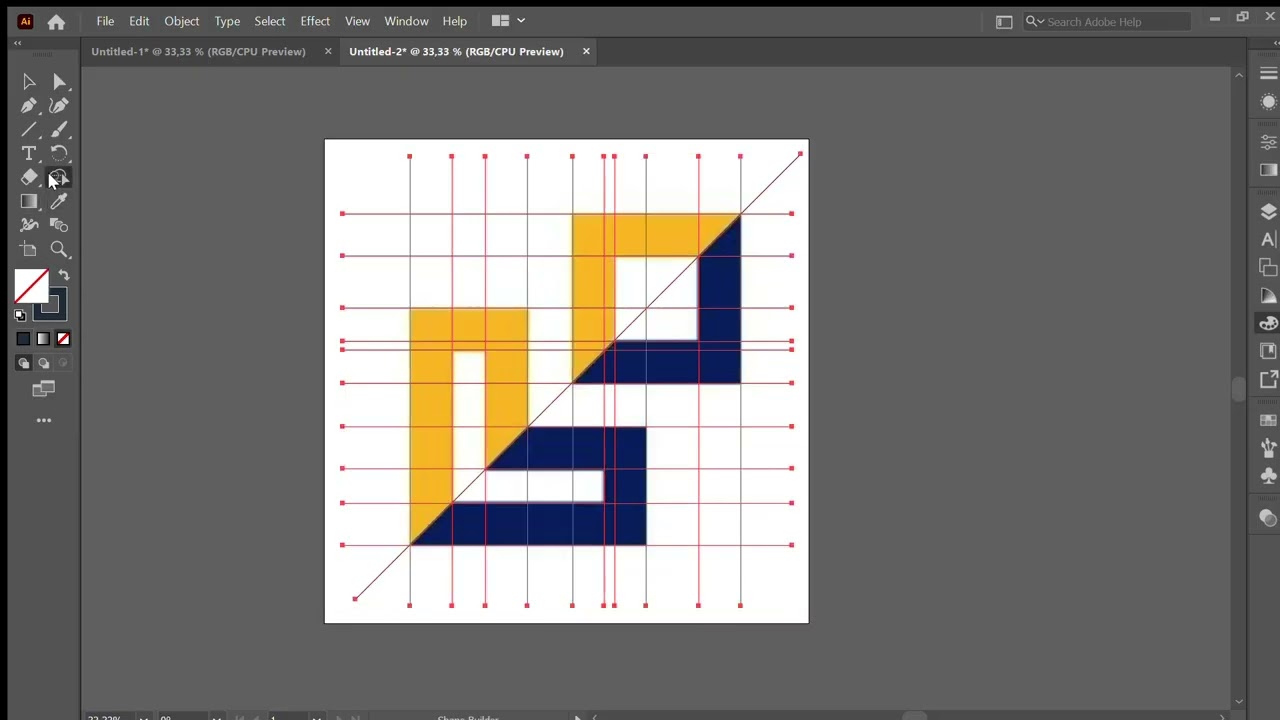The width and height of the screenshot is (1280, 720).
Task: Enable Draw Inside mode
Action: [x=63, y=363]
